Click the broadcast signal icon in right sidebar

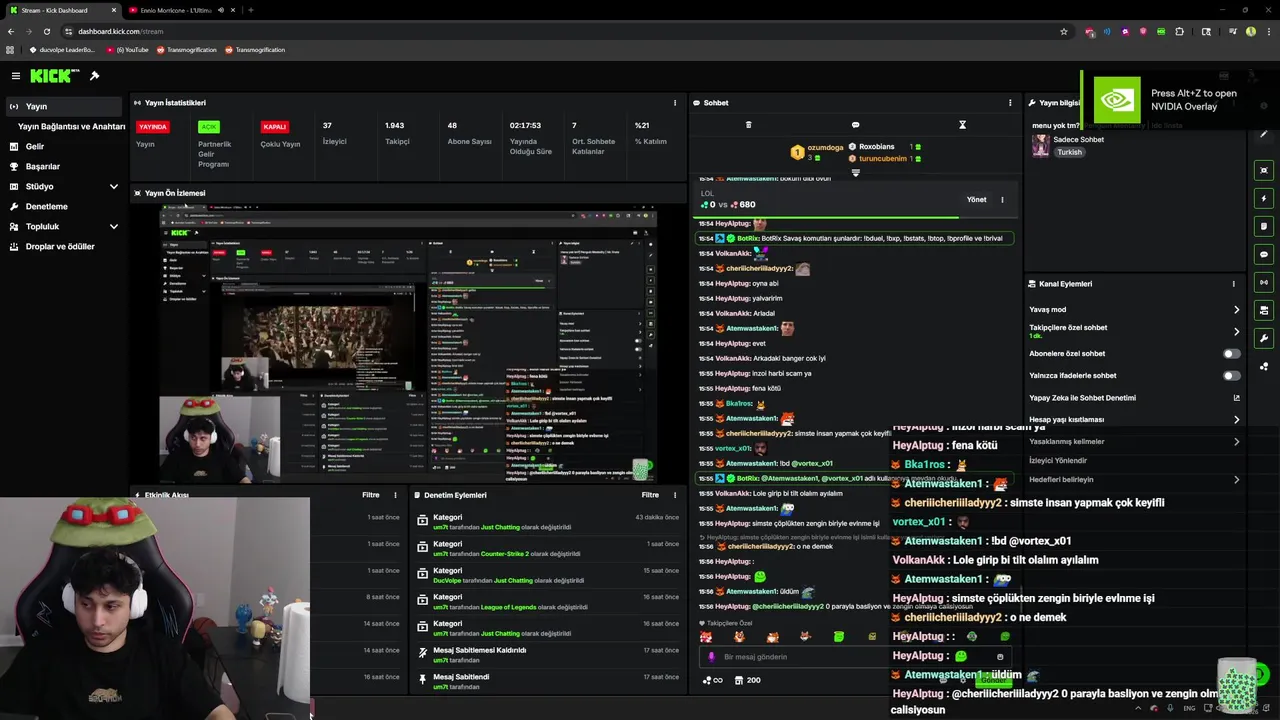tap(1264, 282)
